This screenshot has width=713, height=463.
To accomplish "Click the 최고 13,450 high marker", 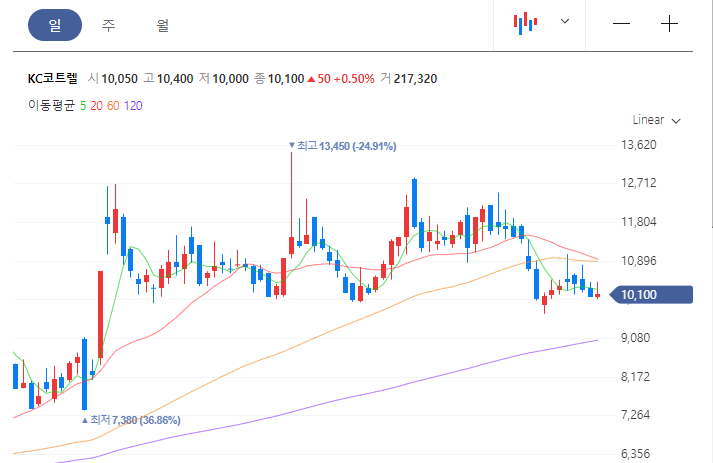I will tap(342, 146).
